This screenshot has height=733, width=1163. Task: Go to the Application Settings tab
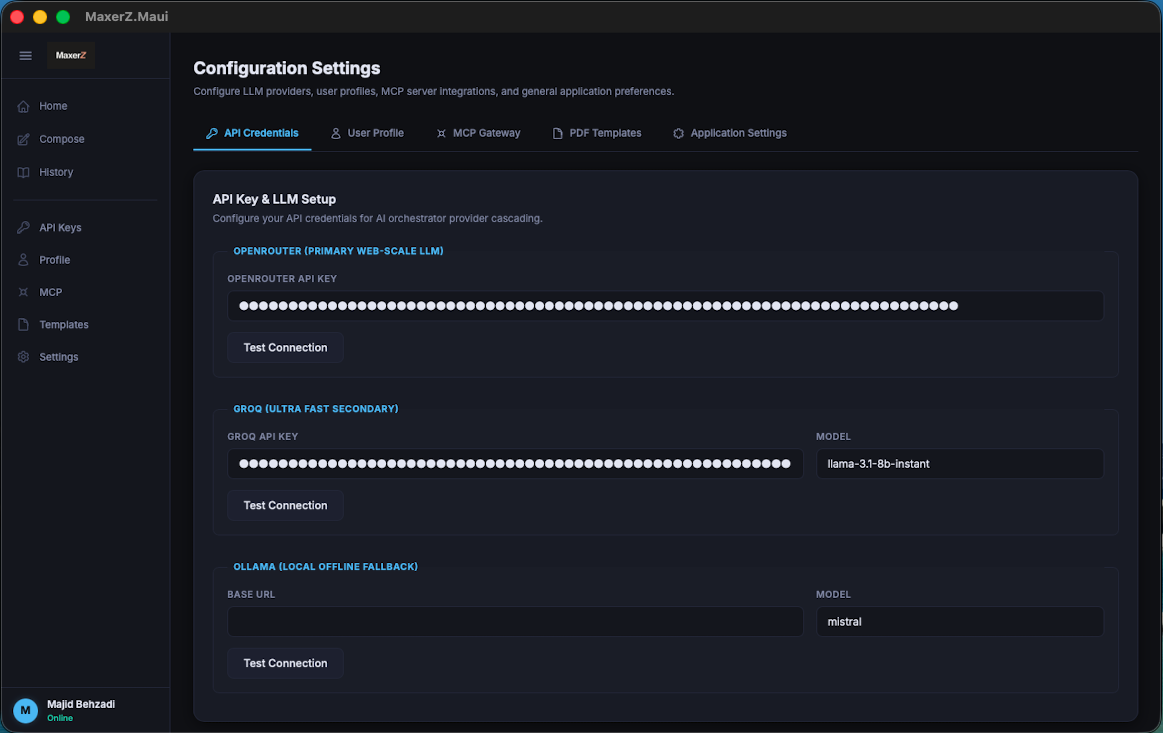pyautogui.click(x=730, y=134)
